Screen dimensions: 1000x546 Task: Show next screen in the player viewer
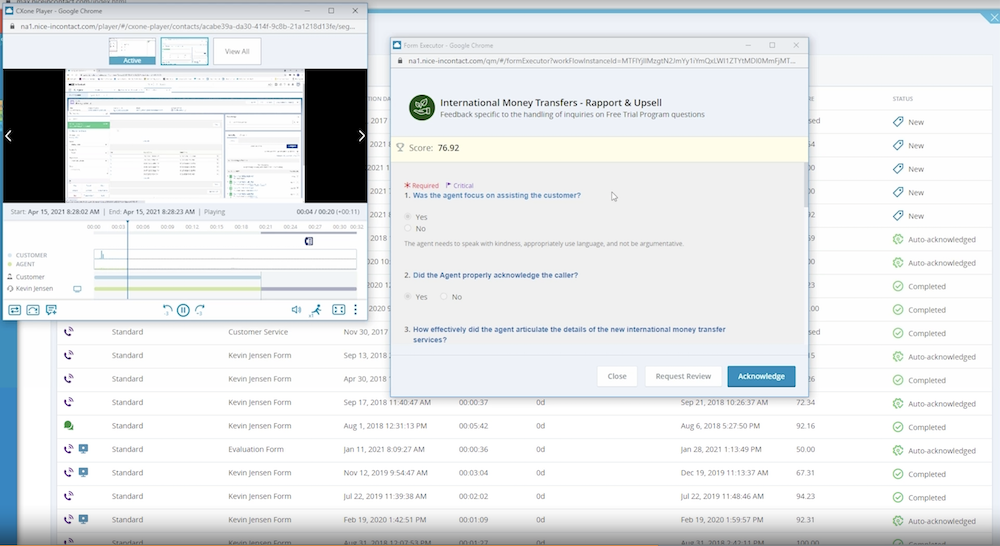(x=362, y=136)
